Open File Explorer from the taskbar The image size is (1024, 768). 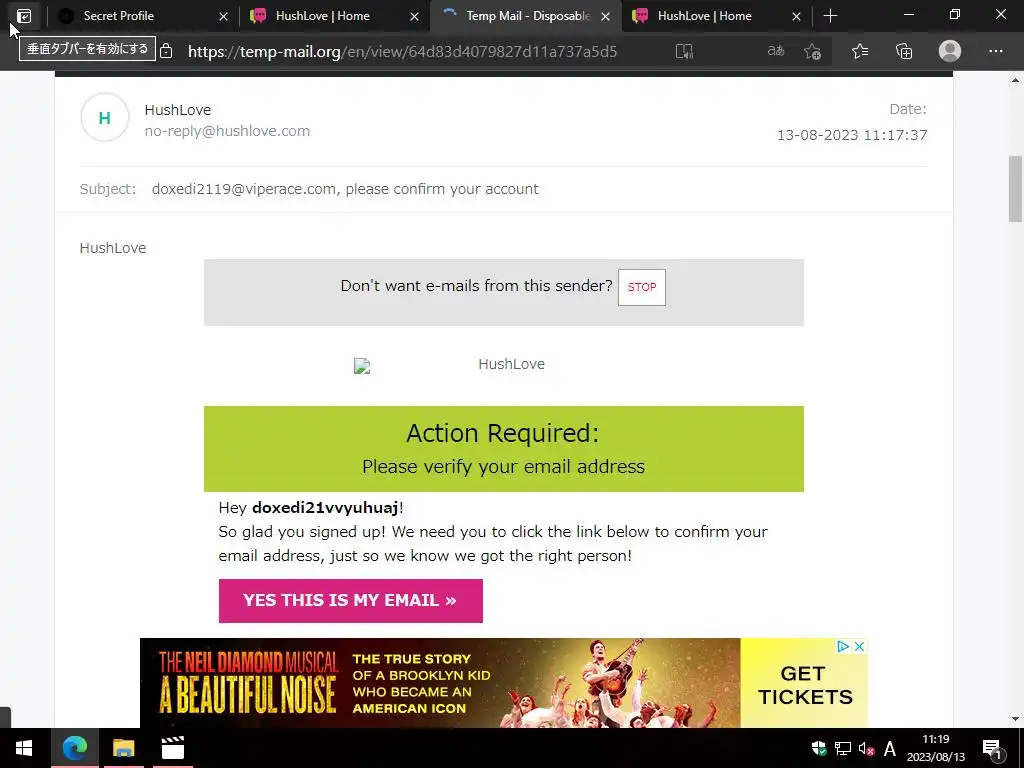(123, 748)
